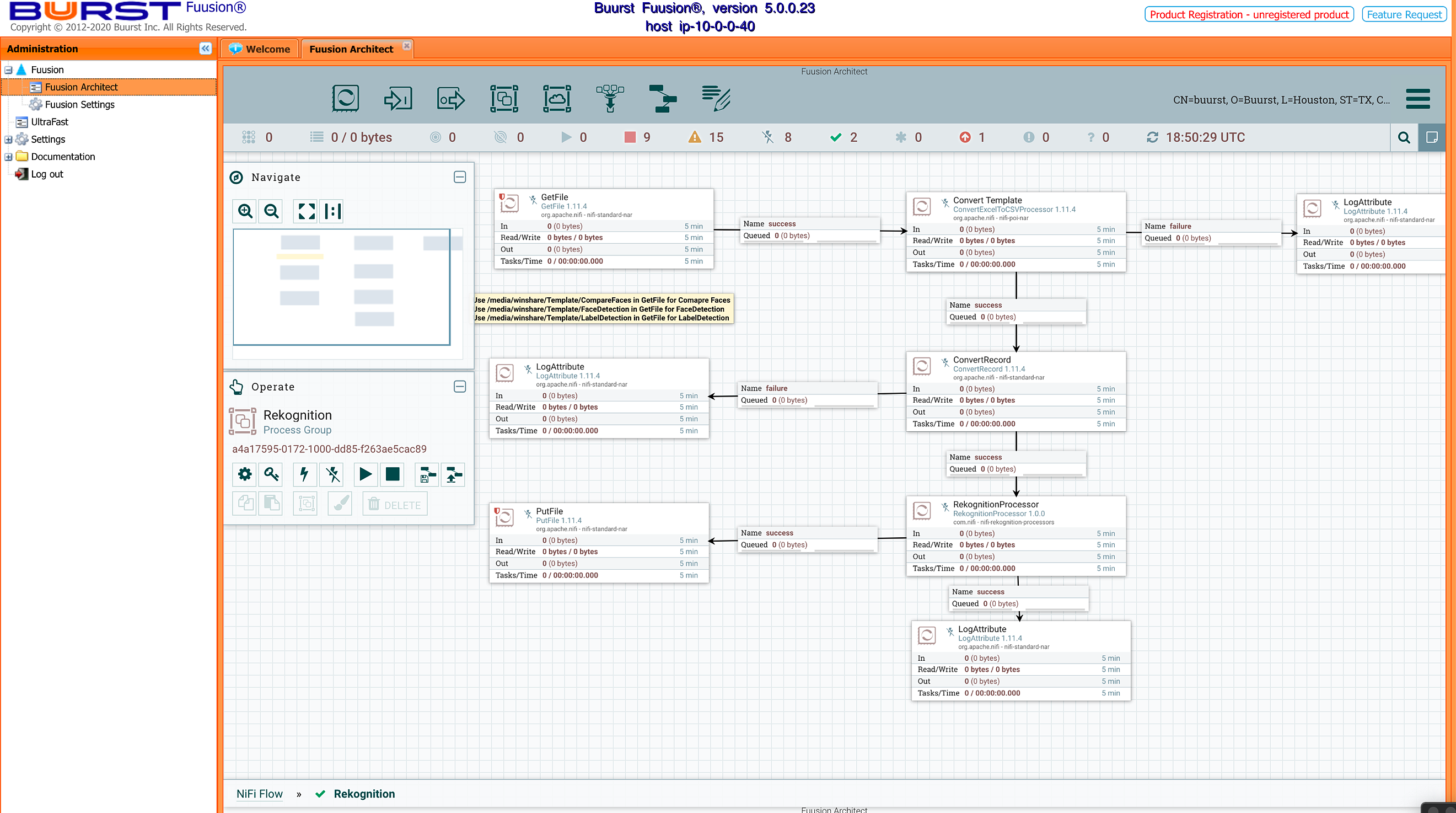The image size is (1456, 813).
Task: Click the Funnel toolbar icon
Action: [610, 98]
